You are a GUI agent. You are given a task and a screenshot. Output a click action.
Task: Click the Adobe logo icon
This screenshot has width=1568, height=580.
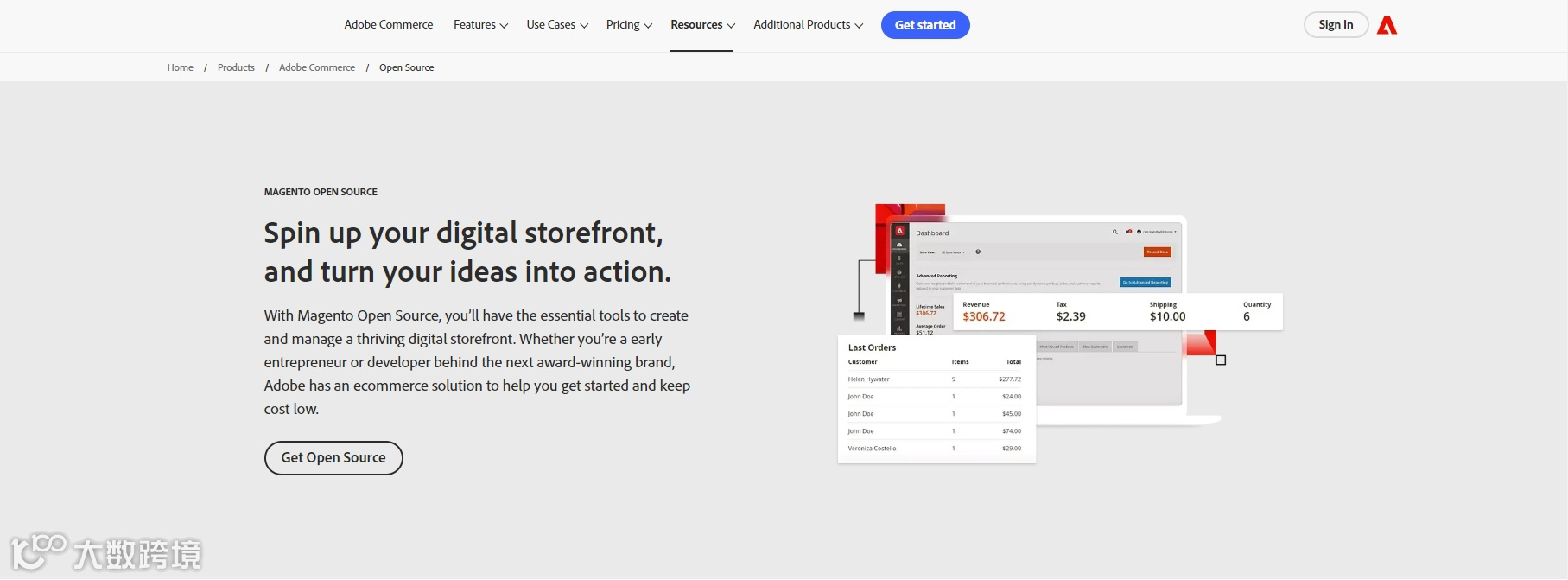pyautogui.click(x=1387, y=25)
